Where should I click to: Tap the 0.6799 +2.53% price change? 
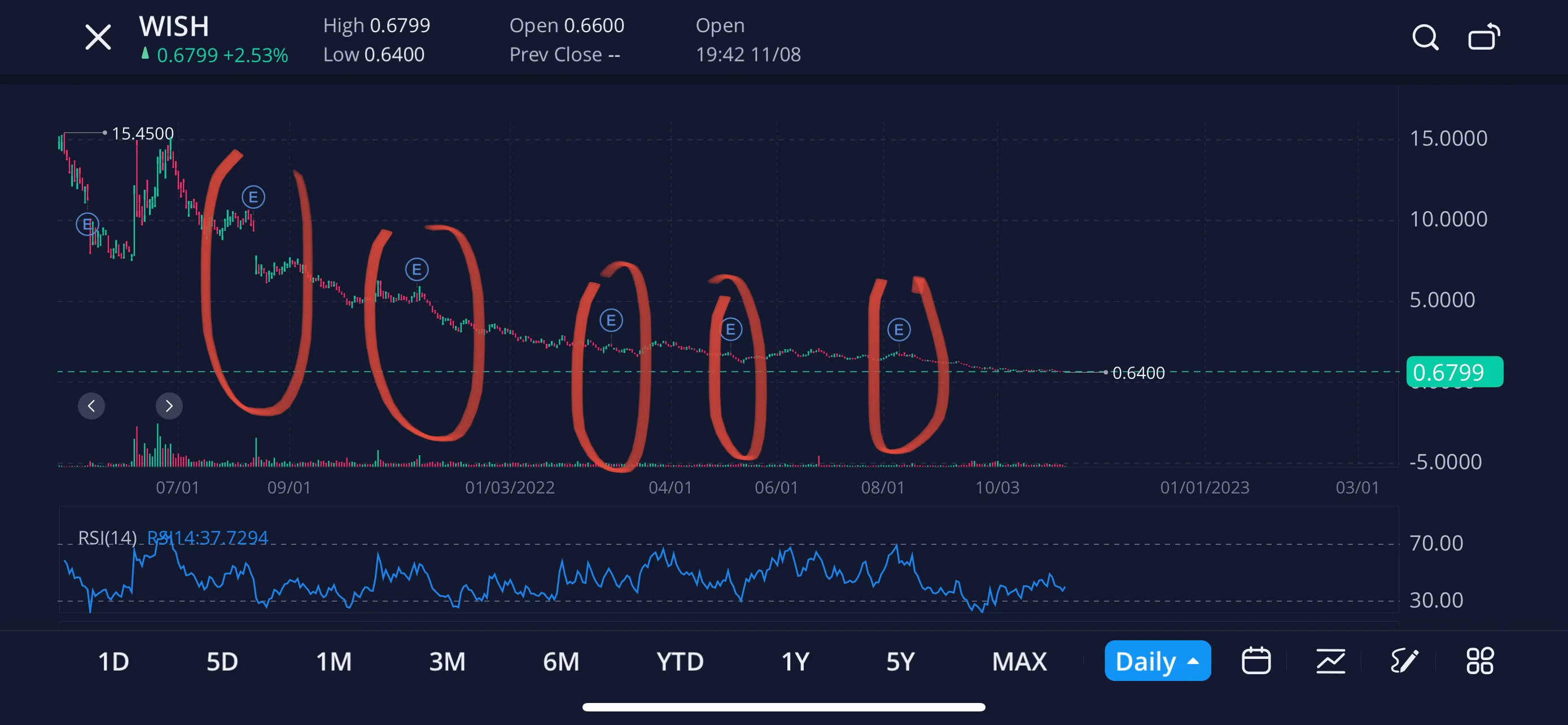click(222, 55)
